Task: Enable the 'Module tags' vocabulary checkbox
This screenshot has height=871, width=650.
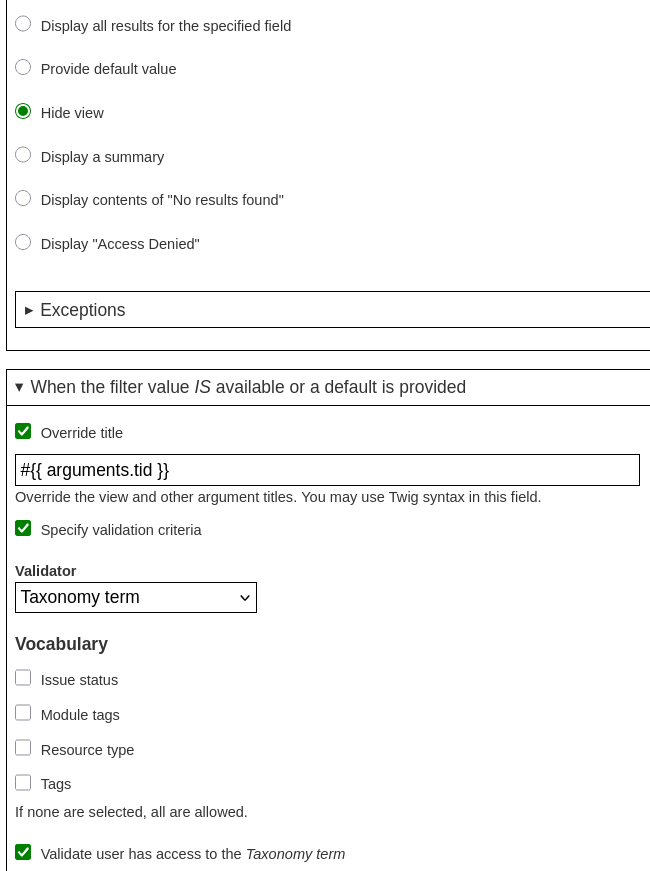Action: pyautogui.click(x=23, y=713)
